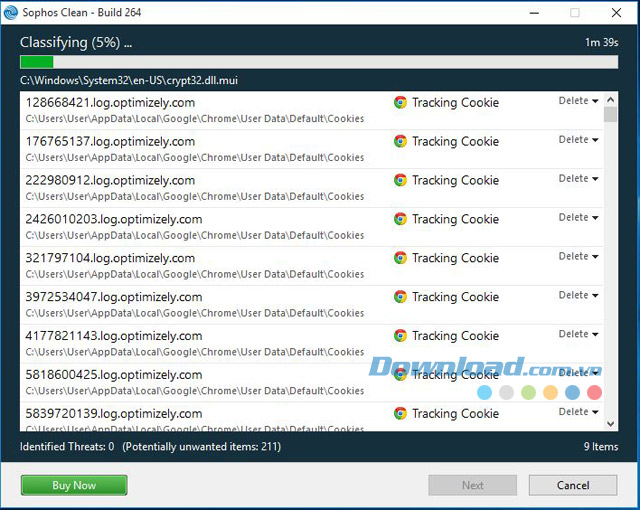This screenshot has width=640, height=510.
Task: Select row 5818600425.log.optimizely.com
Action: pyautogui.click(x=311, y=383)
